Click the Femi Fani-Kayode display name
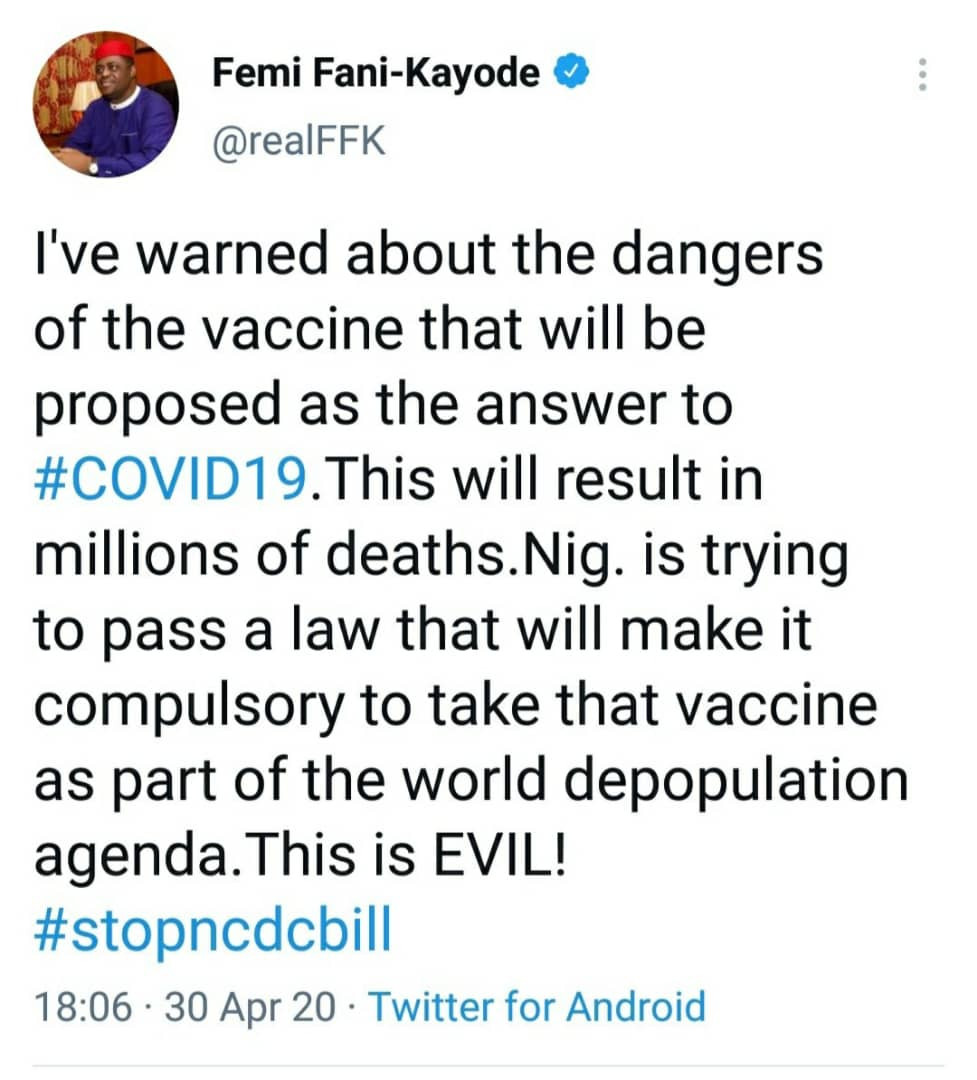977x1080 pixels. (376, 73)
